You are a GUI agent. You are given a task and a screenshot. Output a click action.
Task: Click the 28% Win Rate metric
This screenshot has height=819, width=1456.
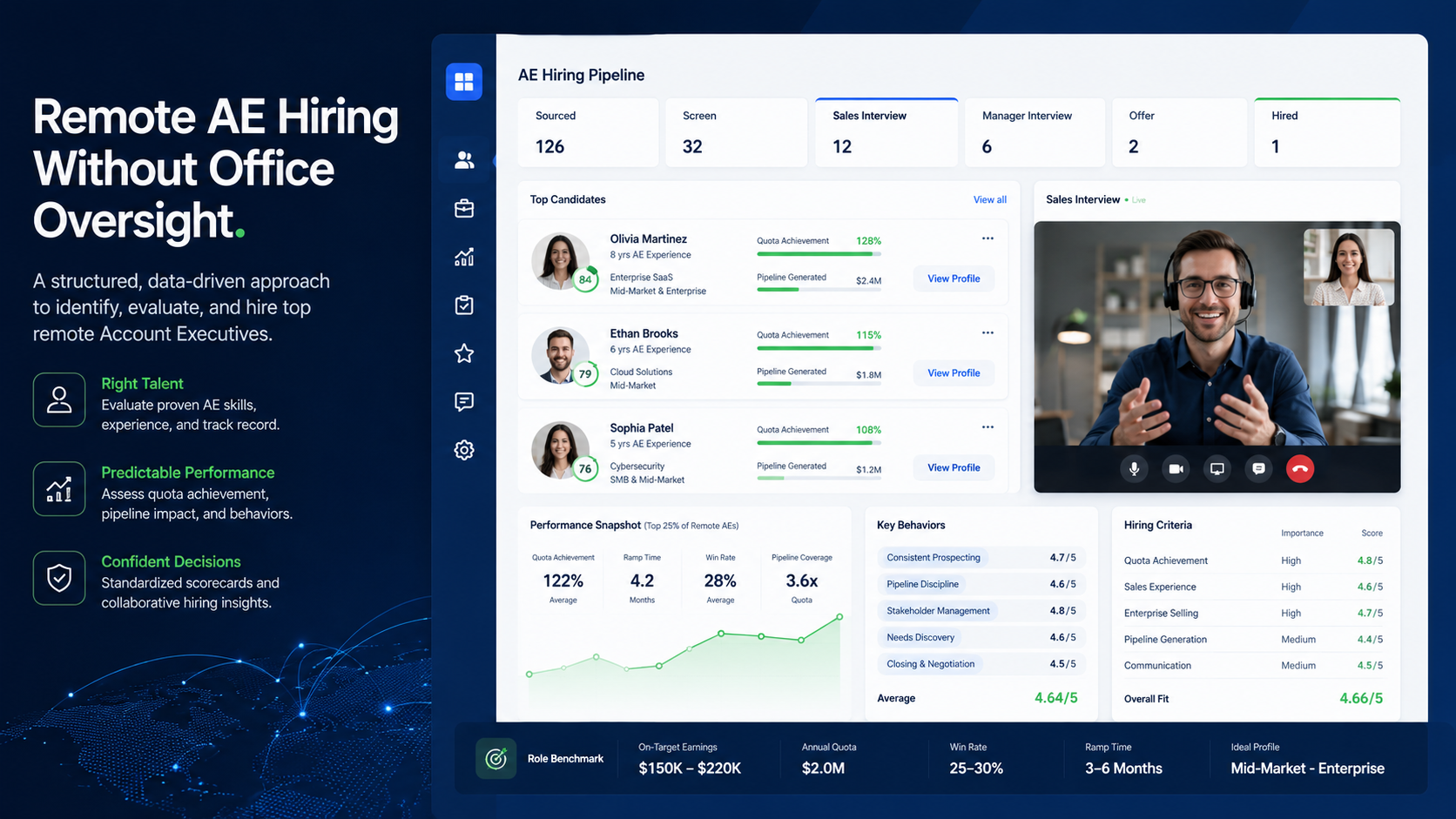click(720, 581)
